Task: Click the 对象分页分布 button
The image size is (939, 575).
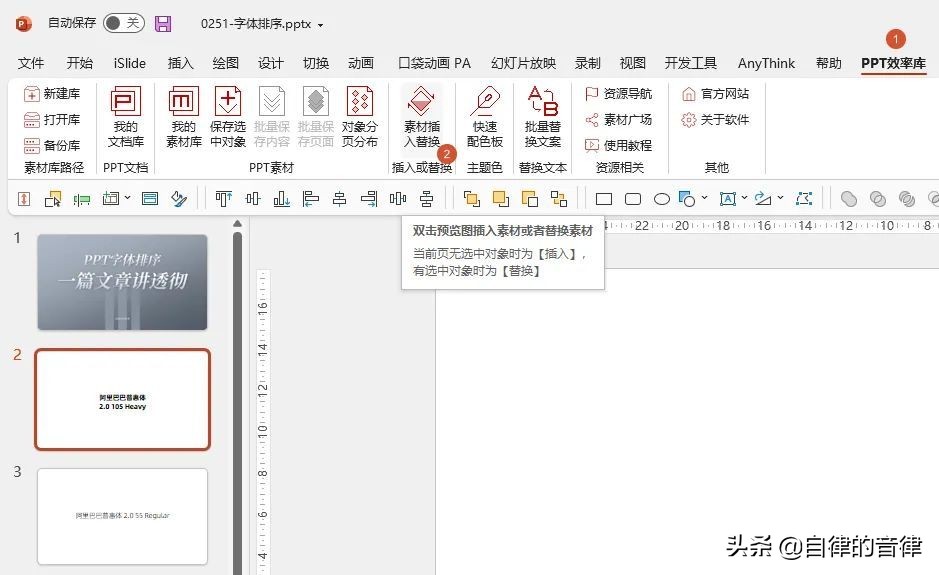Action: click(x=360, y=117)
